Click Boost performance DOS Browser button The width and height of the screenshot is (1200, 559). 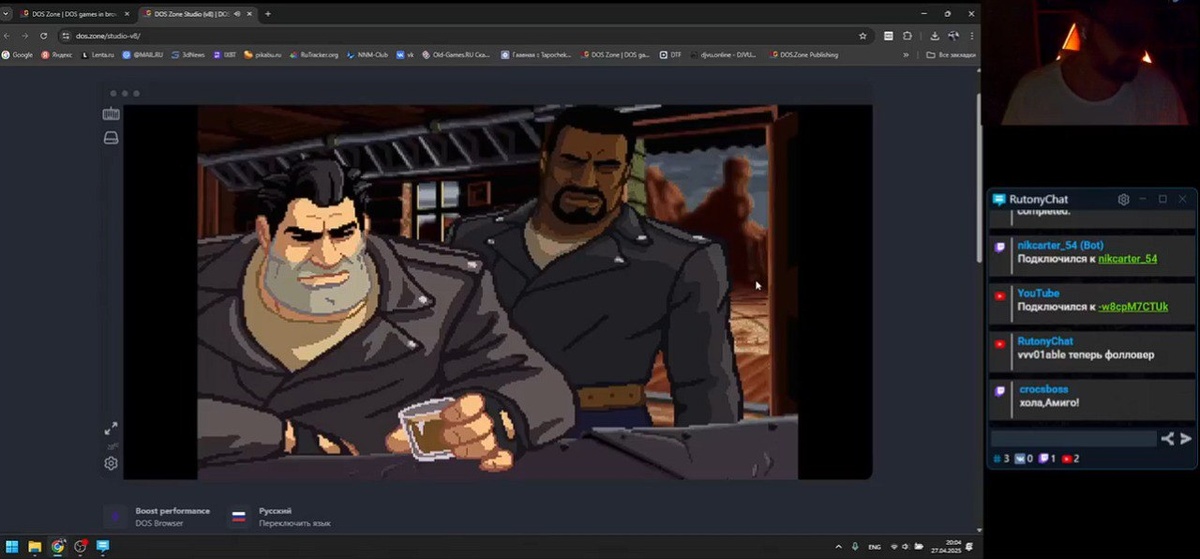[160, 516]
